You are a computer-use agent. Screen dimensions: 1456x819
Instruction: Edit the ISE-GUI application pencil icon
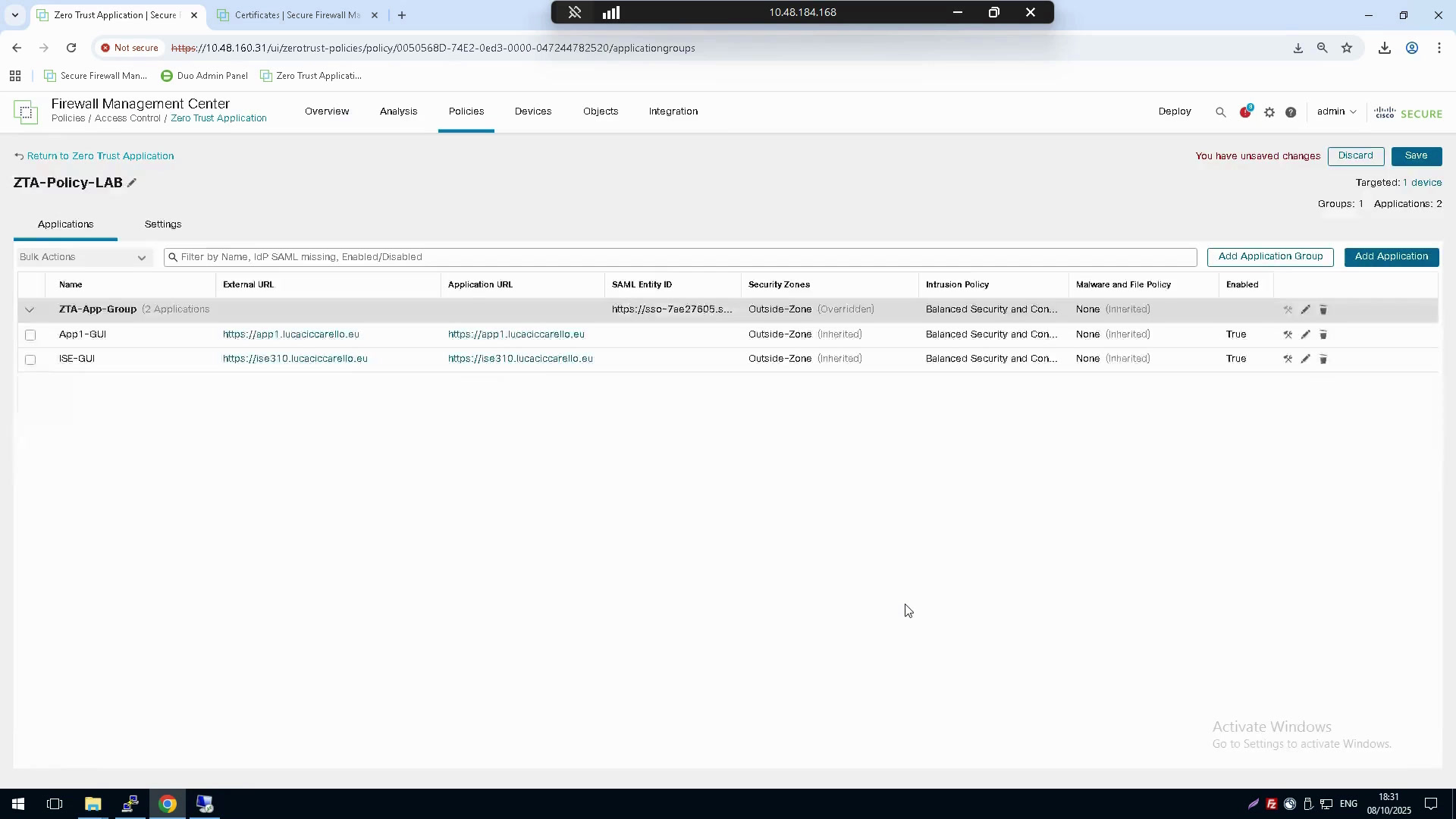pos(1305,359)
